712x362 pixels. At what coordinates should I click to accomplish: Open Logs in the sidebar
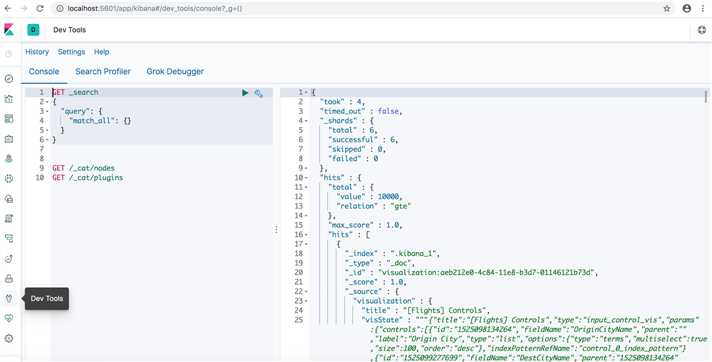coord(9,218)
